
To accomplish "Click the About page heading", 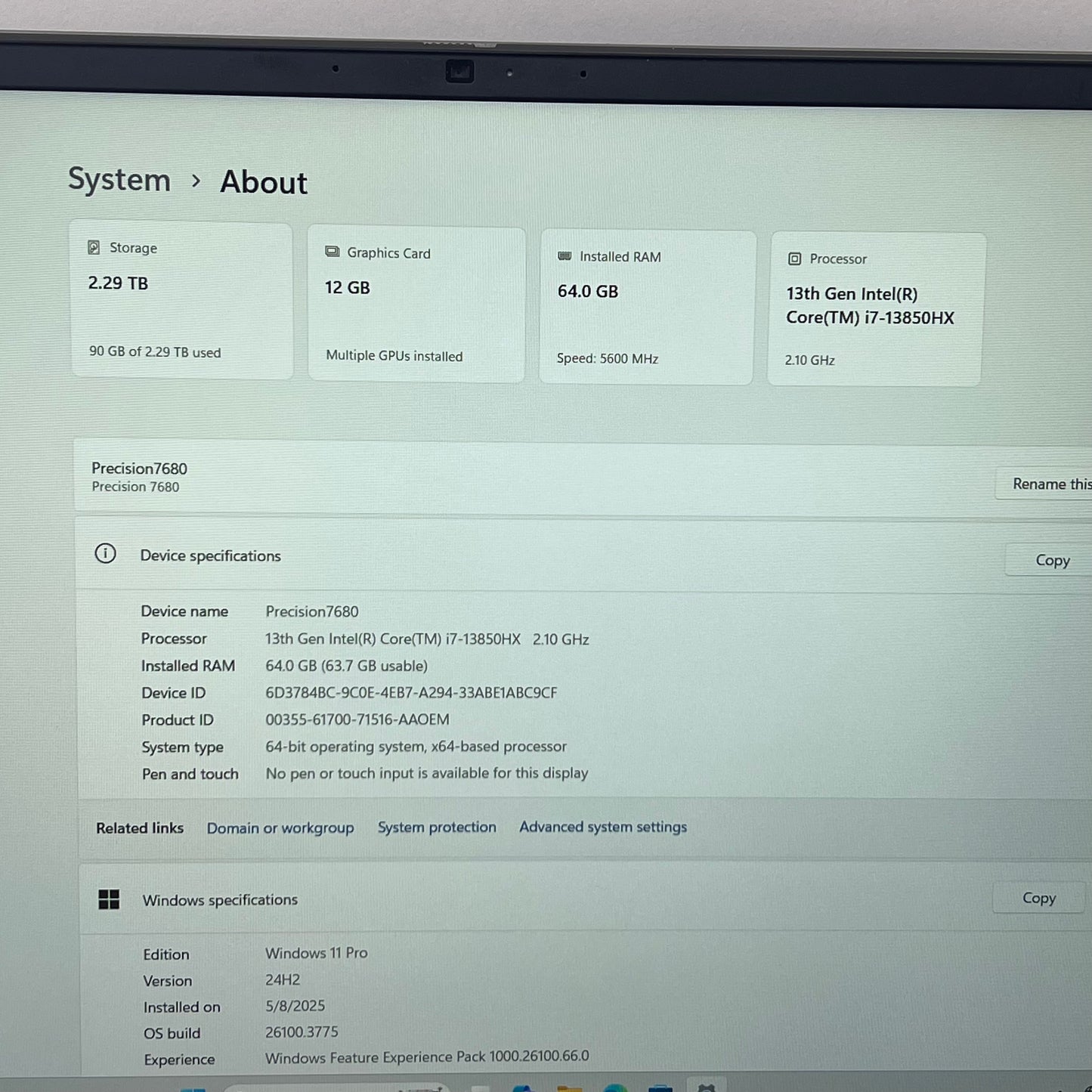I will tap(264, 182).
